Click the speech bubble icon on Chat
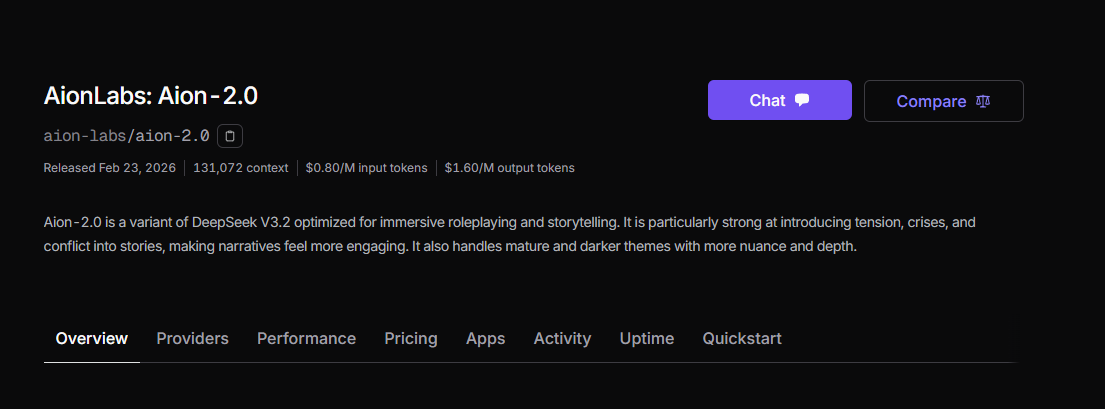The image size is (1105, 409). point(802,100)
